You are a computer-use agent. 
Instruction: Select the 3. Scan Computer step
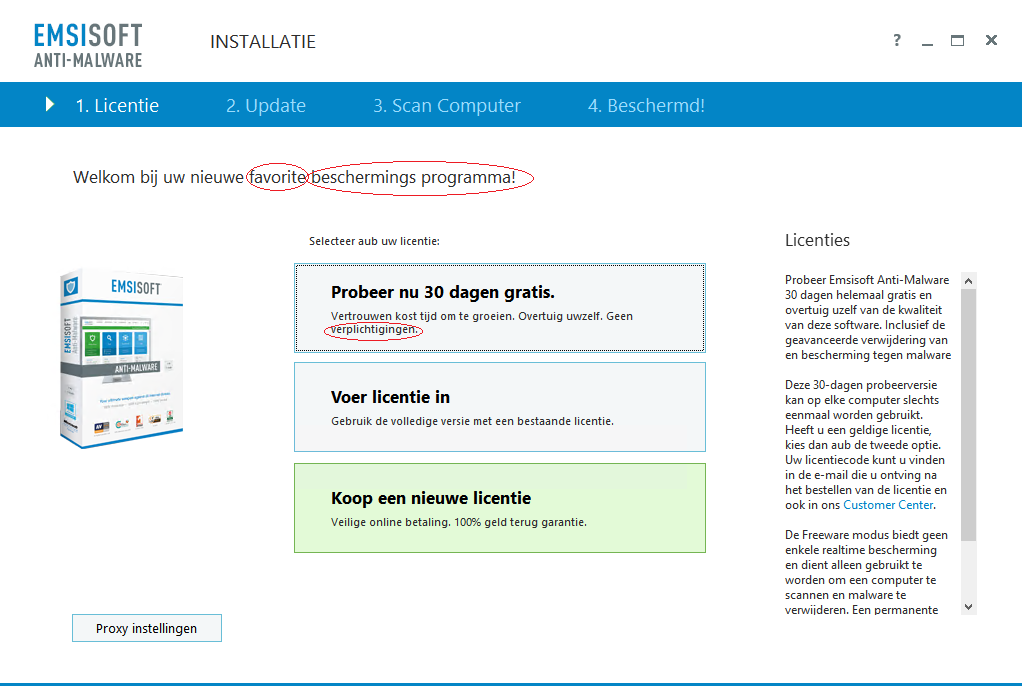(x=446, y=105)
